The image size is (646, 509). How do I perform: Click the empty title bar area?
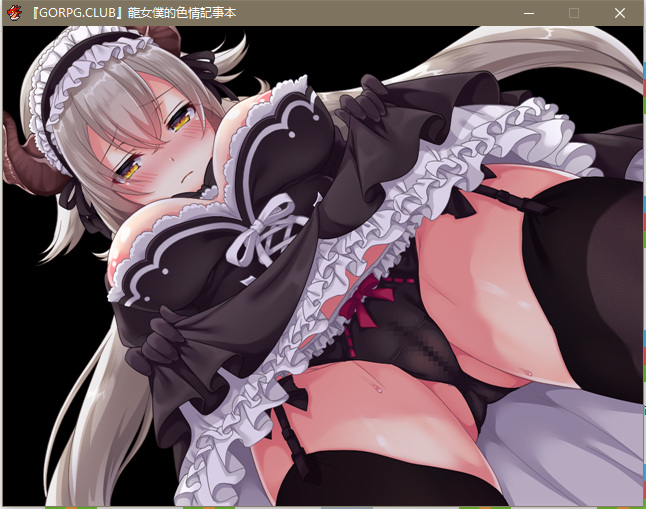tap(400, 13)
